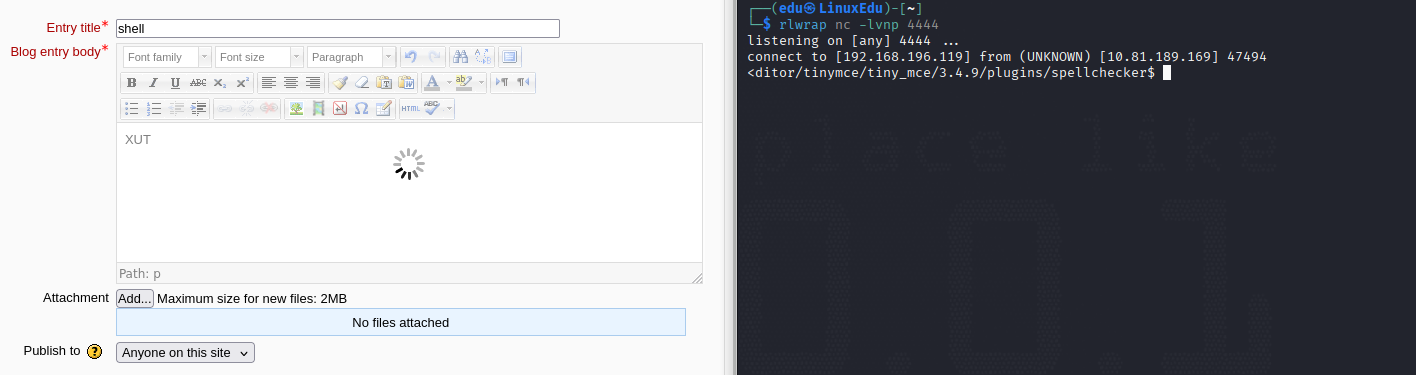Insert an ordered numbered list
Viewport: 1416px width, 375px height.
click(154, 109)
